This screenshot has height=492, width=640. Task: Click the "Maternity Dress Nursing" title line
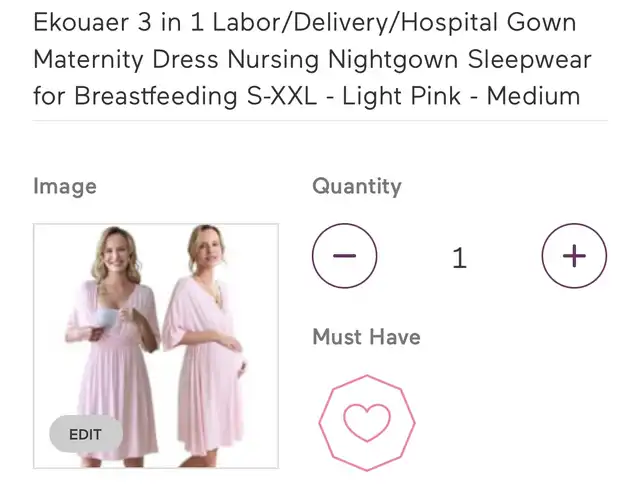(x=176, y=60)
